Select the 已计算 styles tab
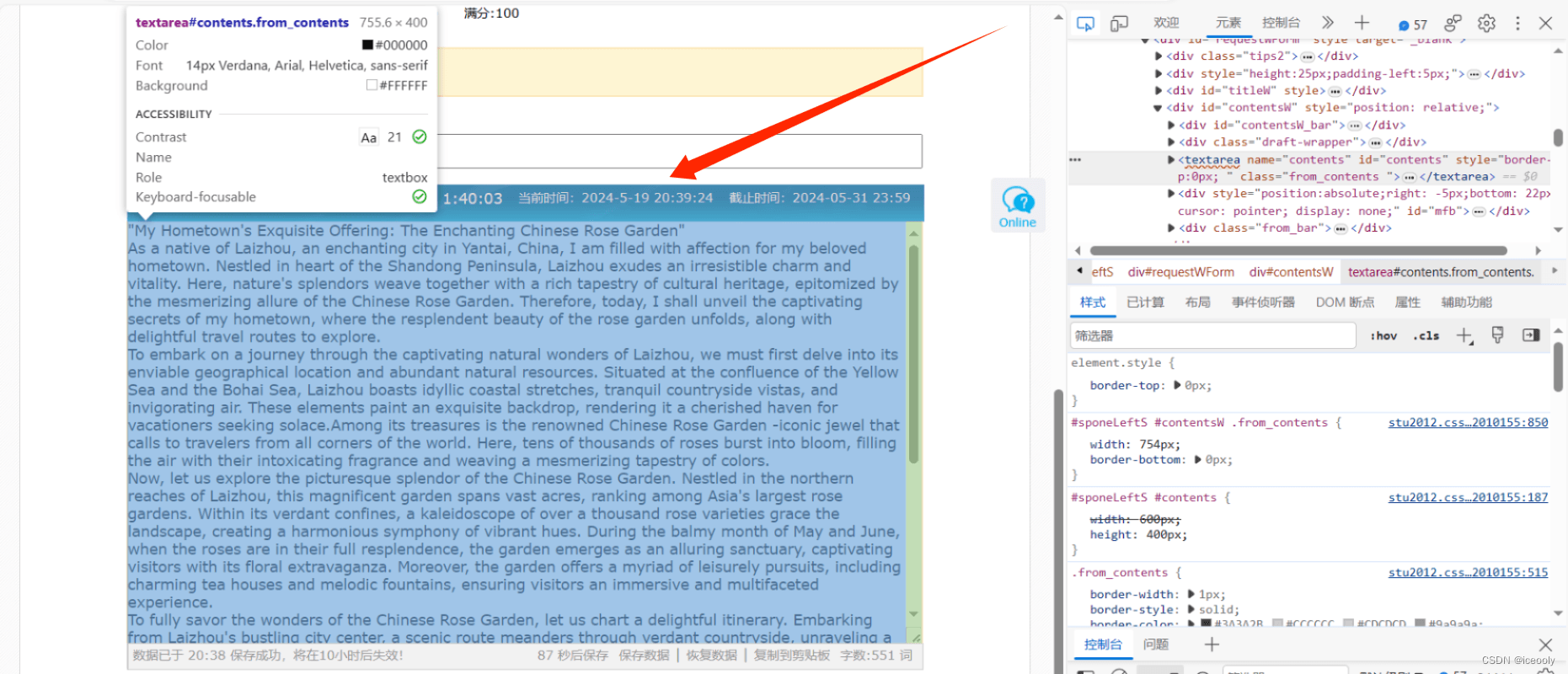This screenshot has height=674, width=1568. coord(1145,302)
